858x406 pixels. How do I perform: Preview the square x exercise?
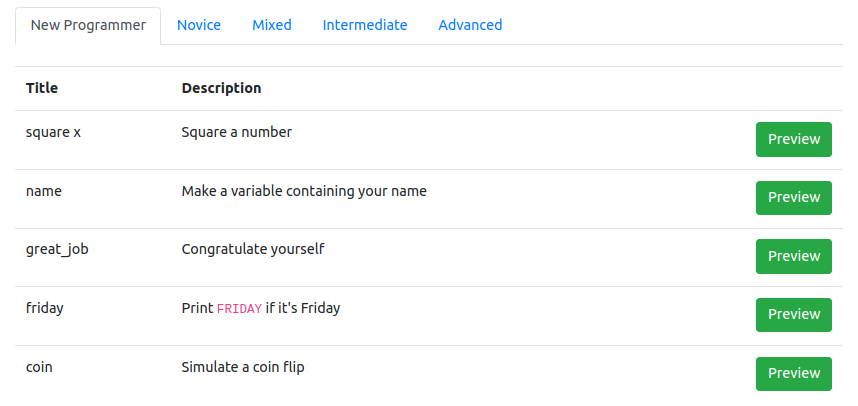pyautogui.click(x=793, y=139)
